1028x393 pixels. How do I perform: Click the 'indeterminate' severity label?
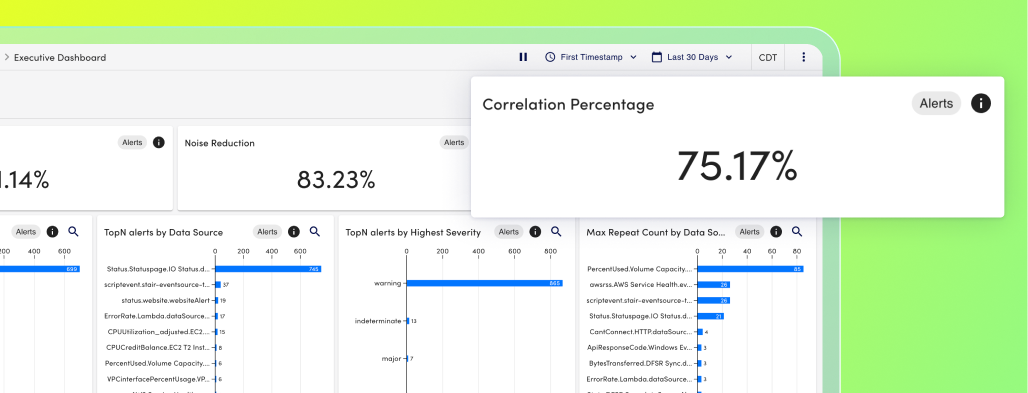tap(378, 321)
